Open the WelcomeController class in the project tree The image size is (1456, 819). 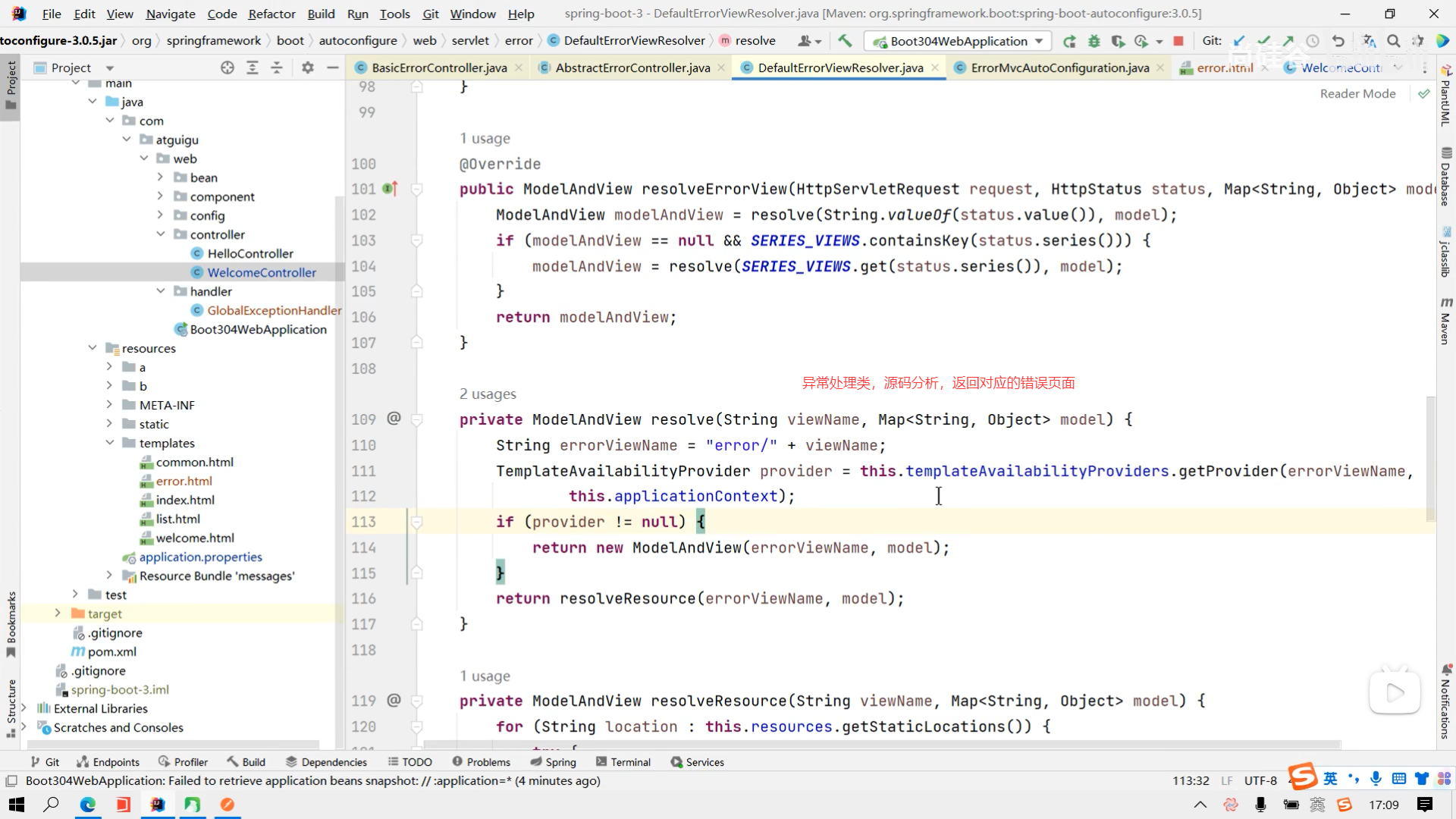click(x=262, y=272)
